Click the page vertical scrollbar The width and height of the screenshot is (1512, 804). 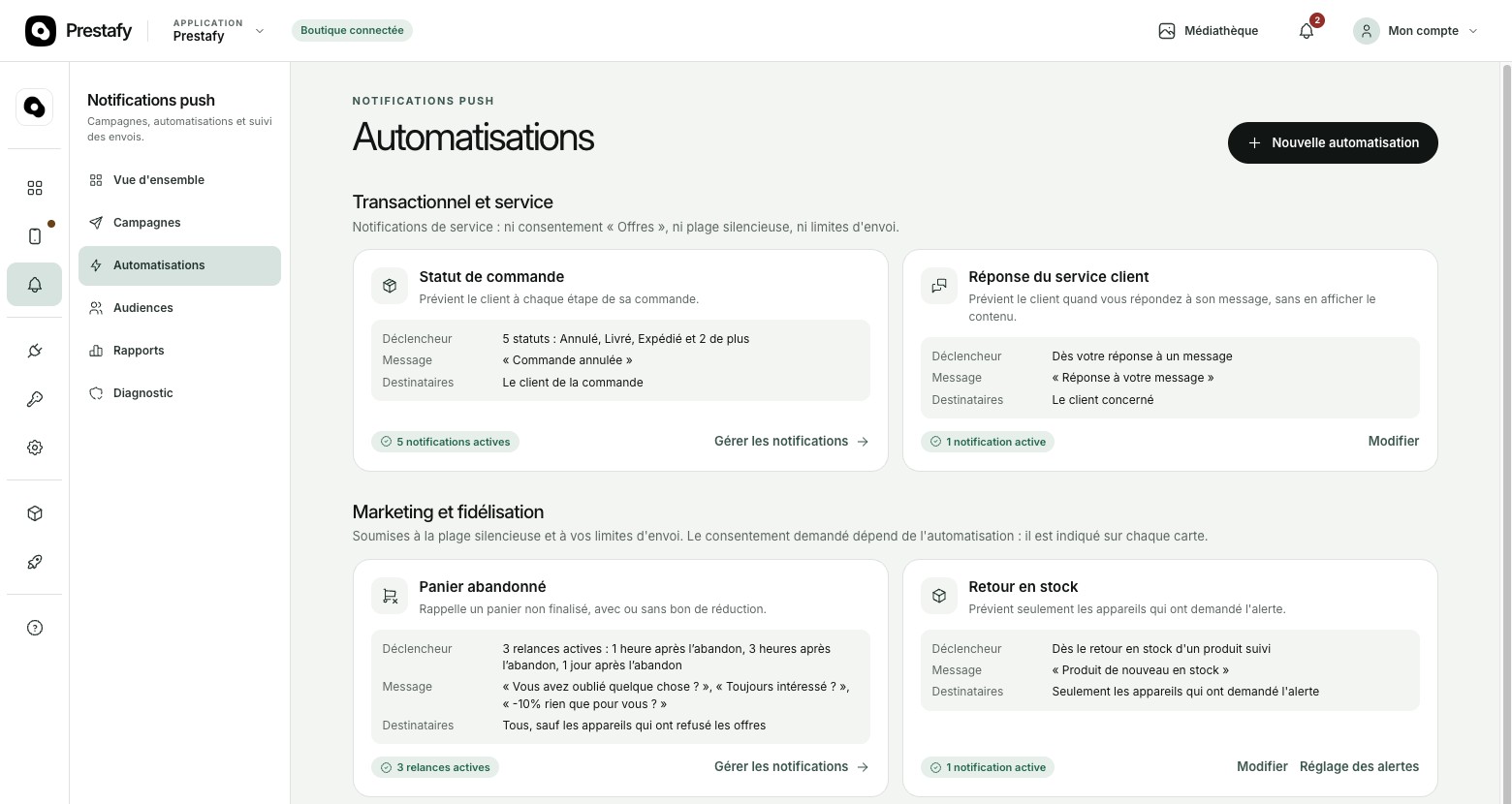pyautogui.click(x=1506, y=433)
